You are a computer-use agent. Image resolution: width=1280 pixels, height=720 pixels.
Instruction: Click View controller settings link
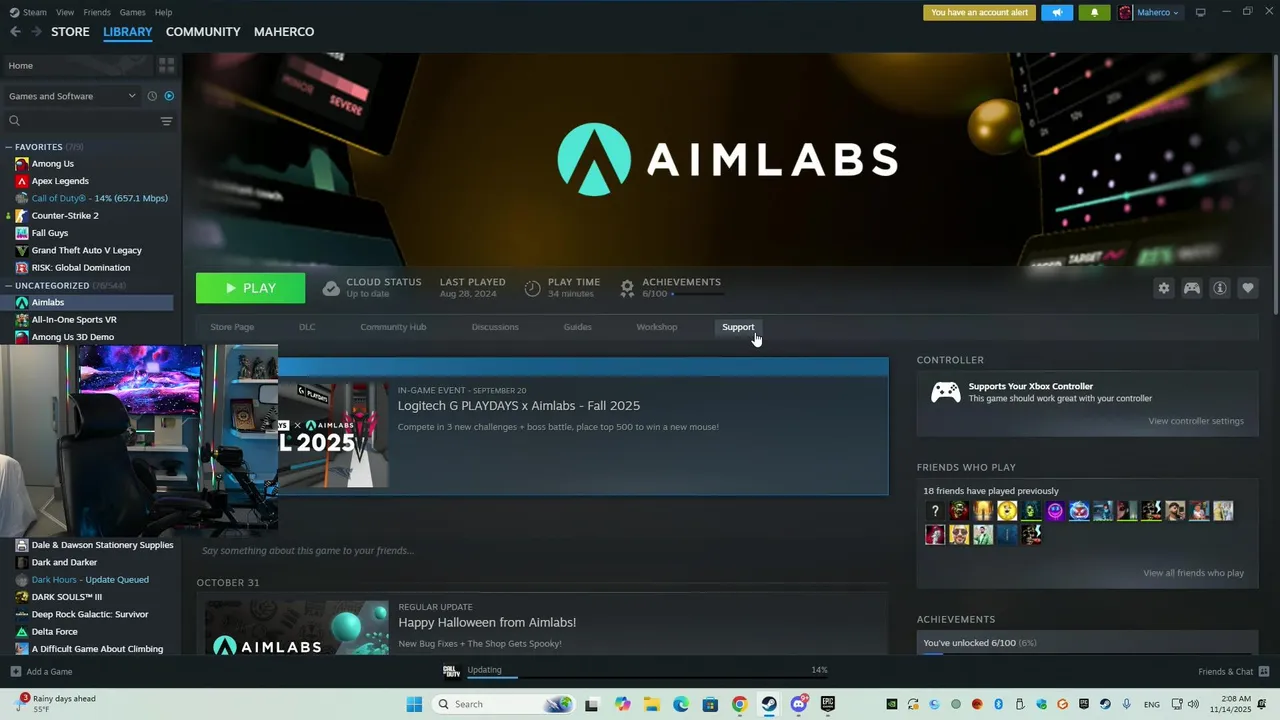1196,421
